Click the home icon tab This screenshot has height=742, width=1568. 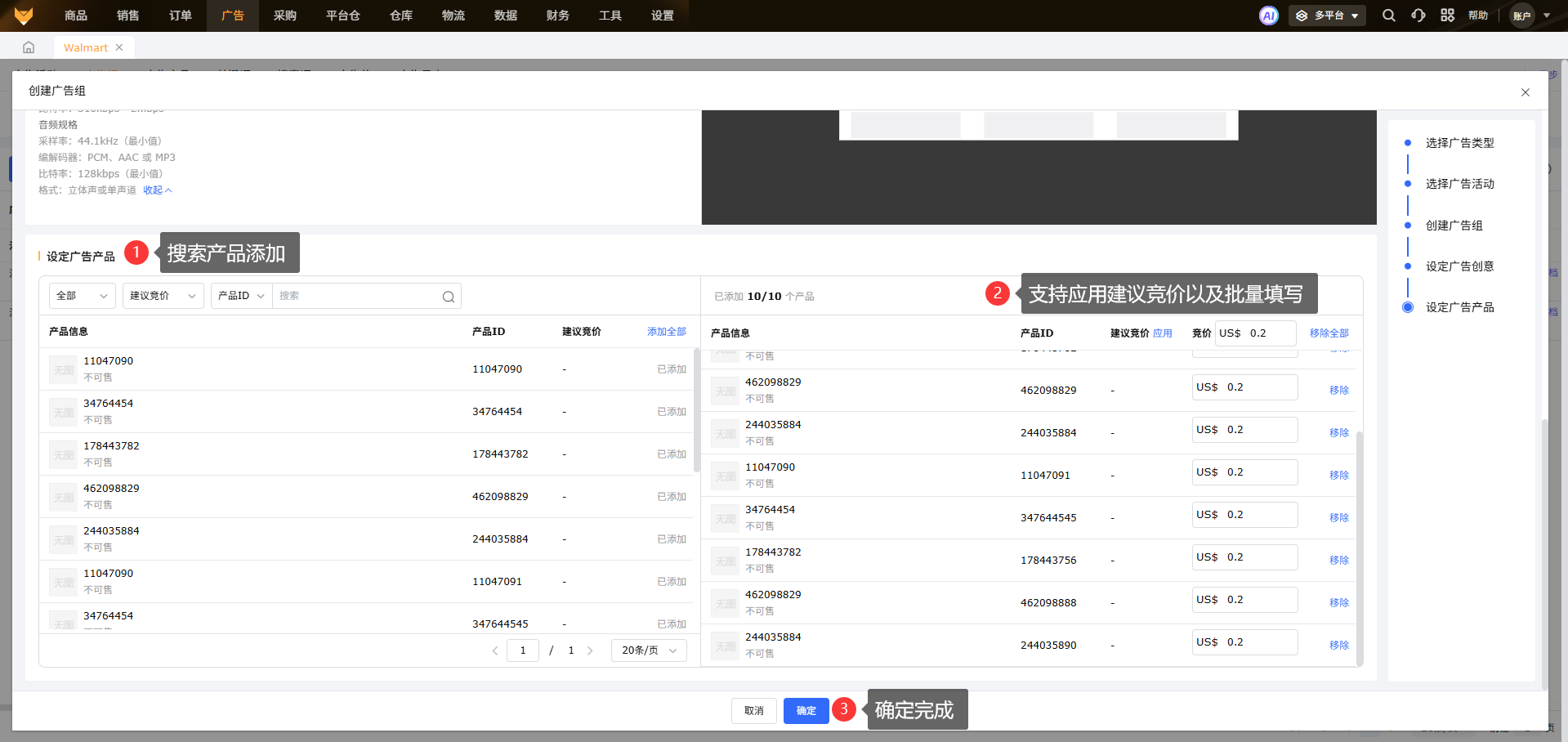[x=29, y=47]
